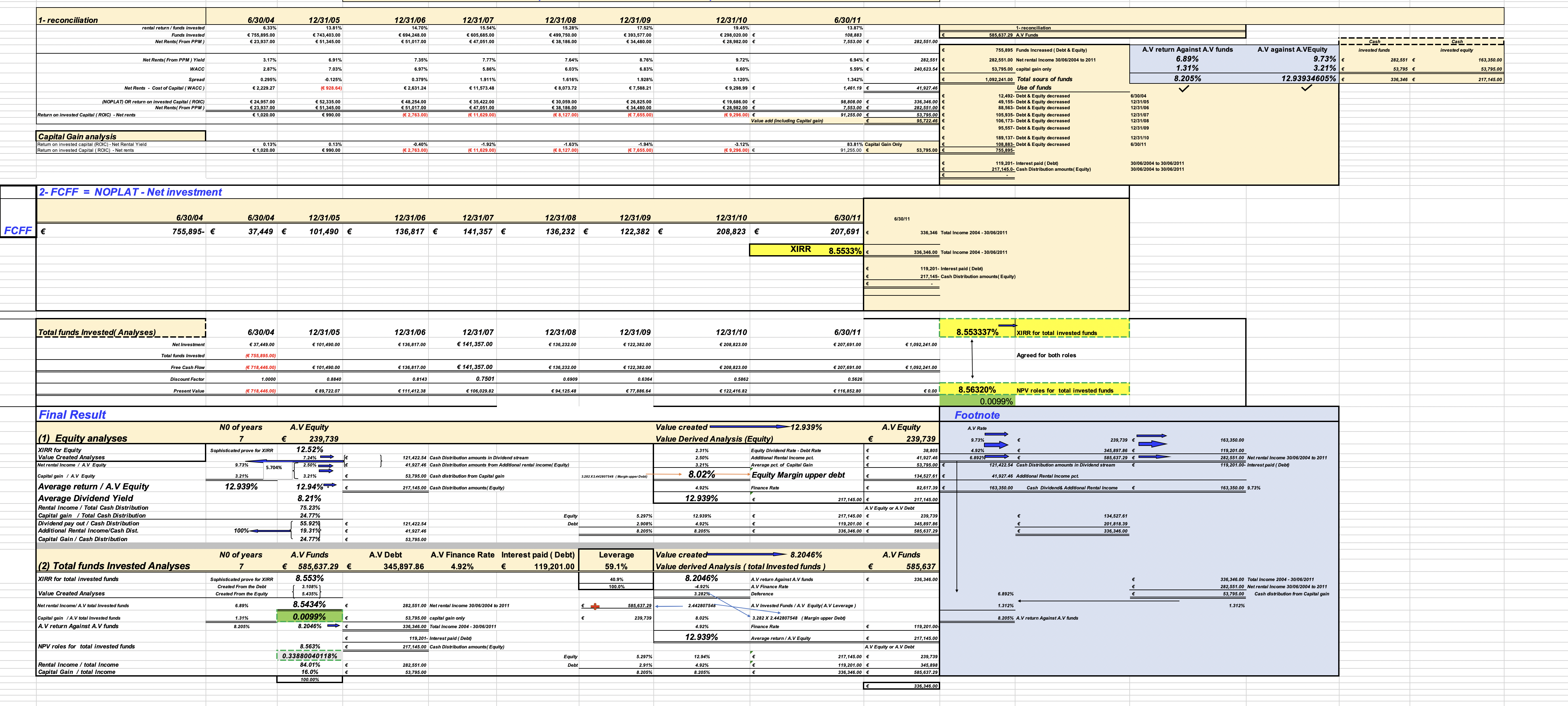1568x706 pixels.
Task: Select the 'Net Investment' row label
Action: tap(188, 344)
